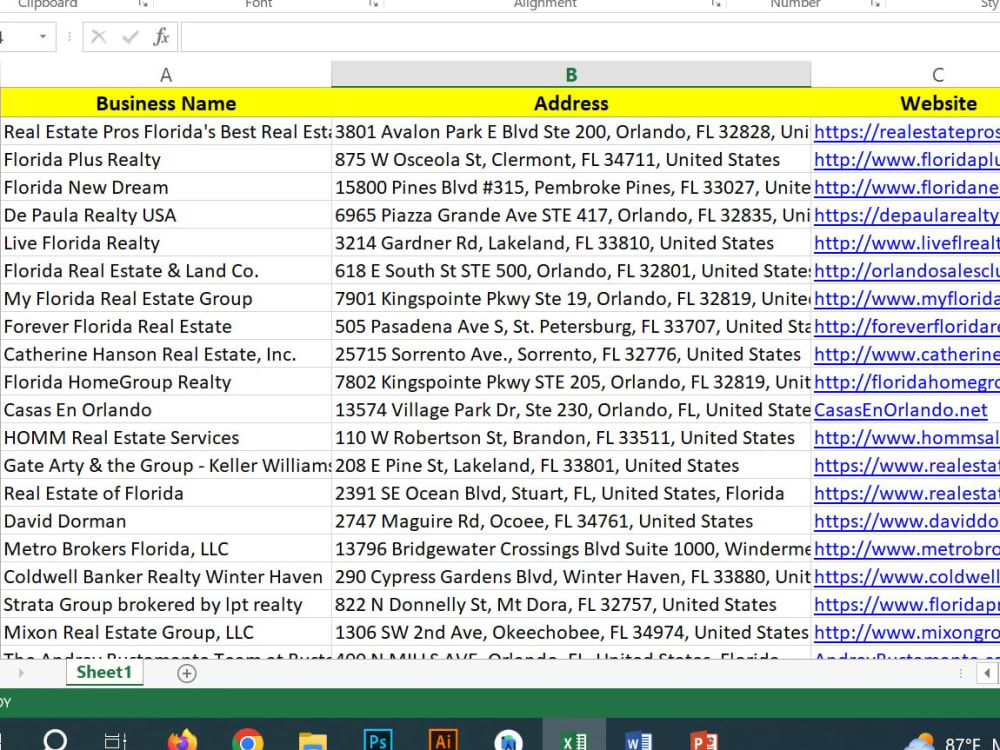This screenshot has height=750, width=1000.
Task: Select column B header
Action: [x=571, y=75]
